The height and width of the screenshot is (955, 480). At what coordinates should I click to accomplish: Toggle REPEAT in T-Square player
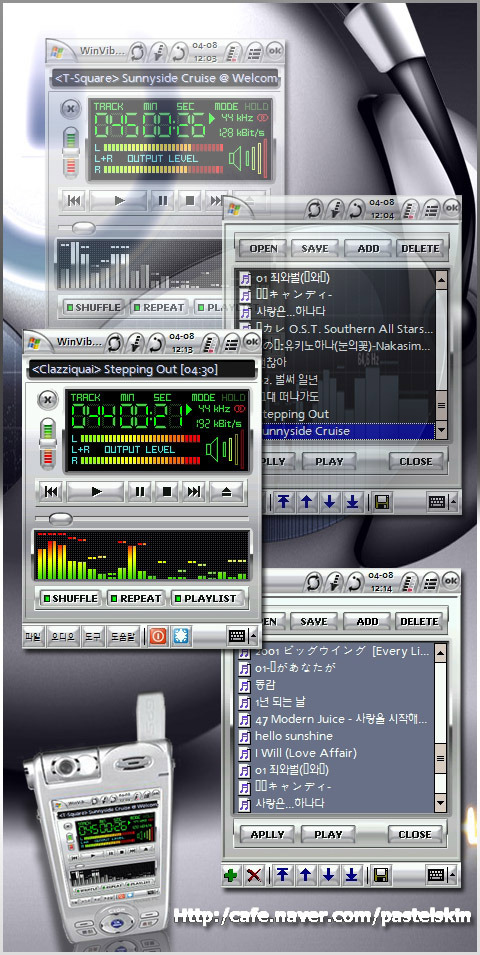(158, 307)
